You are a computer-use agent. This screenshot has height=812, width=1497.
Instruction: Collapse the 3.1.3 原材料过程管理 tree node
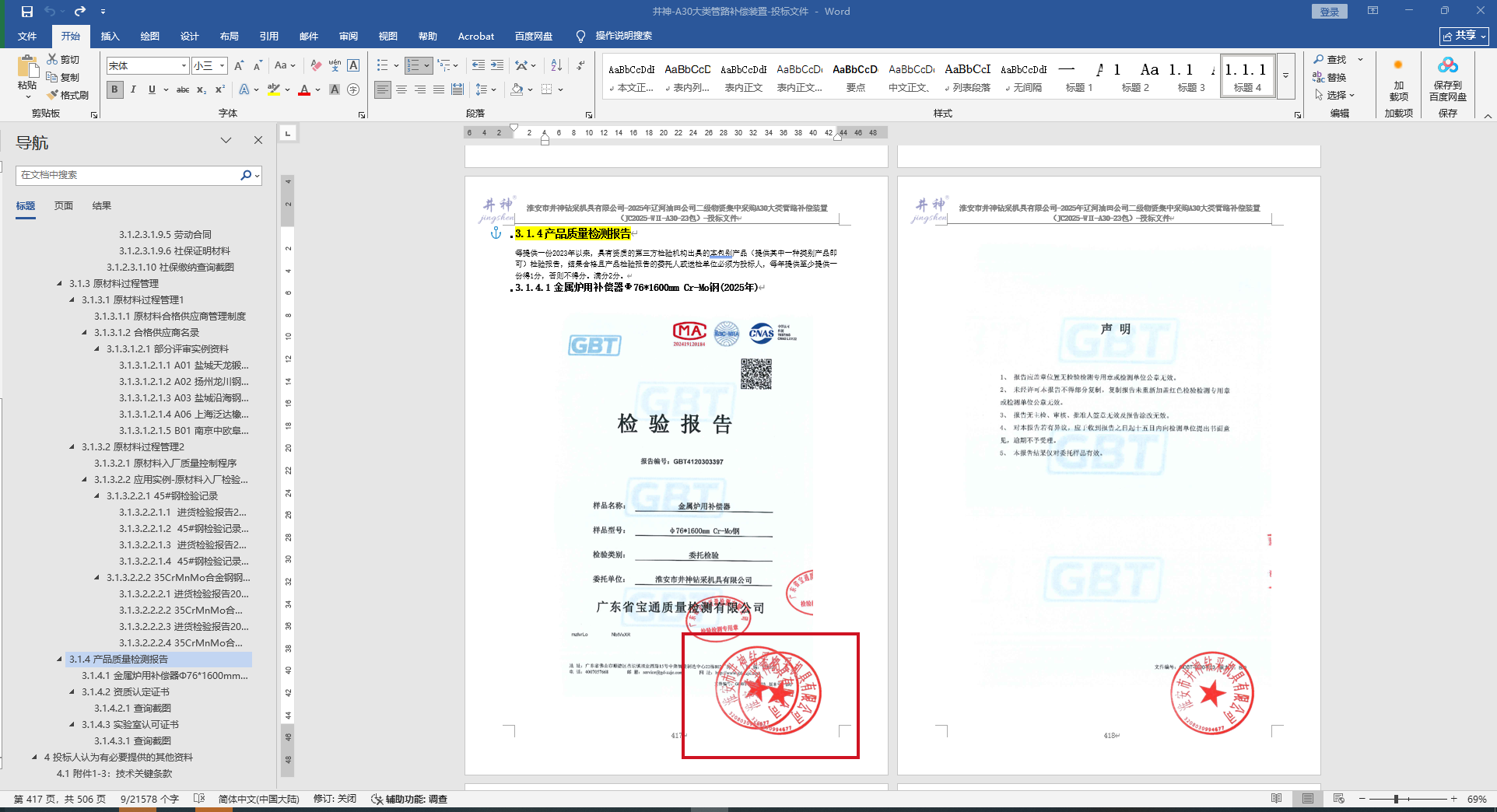(60, 284)
